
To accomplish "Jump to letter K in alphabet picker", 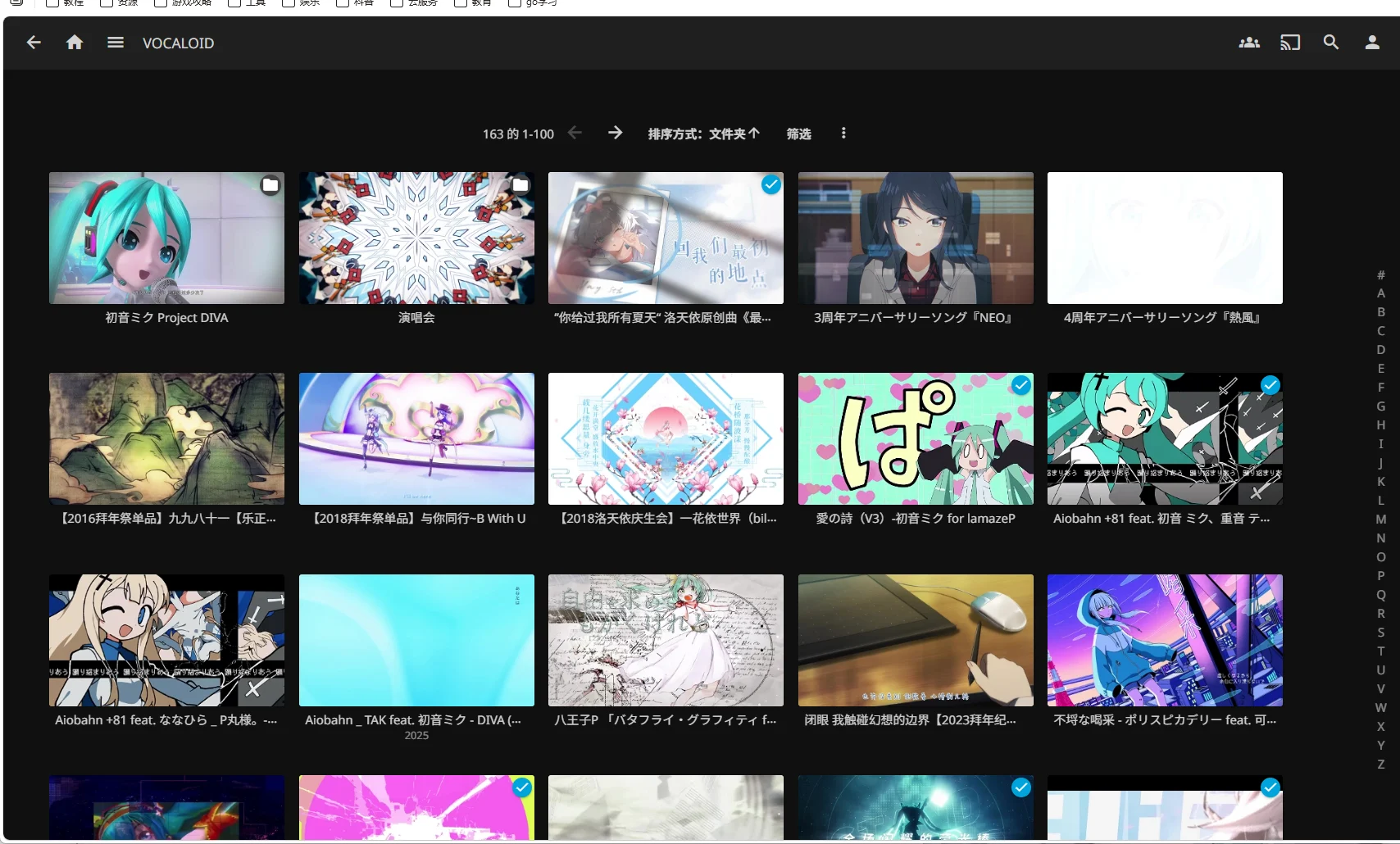I will (x=1381, y=482).
